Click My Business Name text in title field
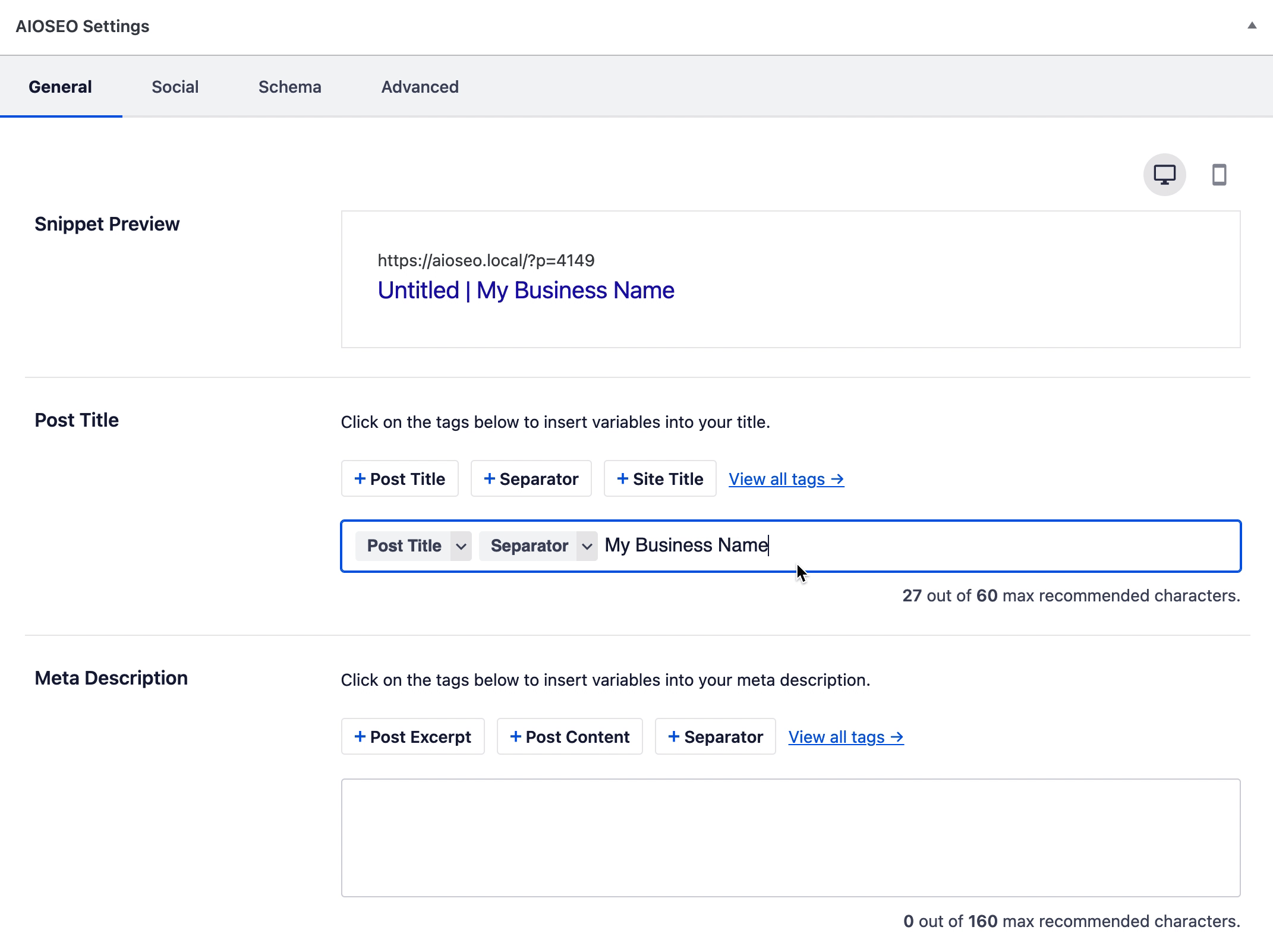The image size is (1273, 952). [686, 545]
